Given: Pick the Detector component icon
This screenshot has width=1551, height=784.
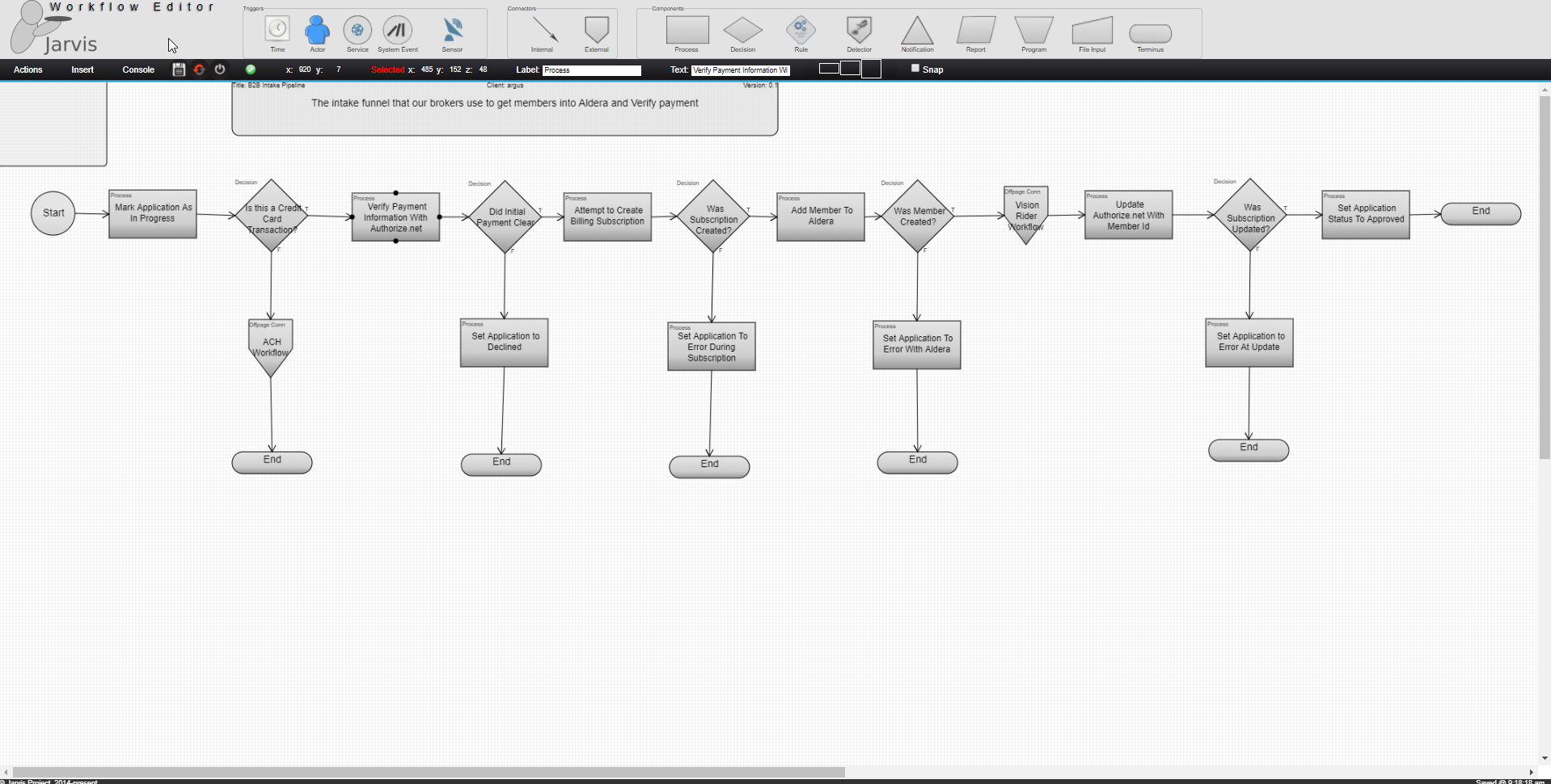Looking at the screenshot, I should 859,30.
